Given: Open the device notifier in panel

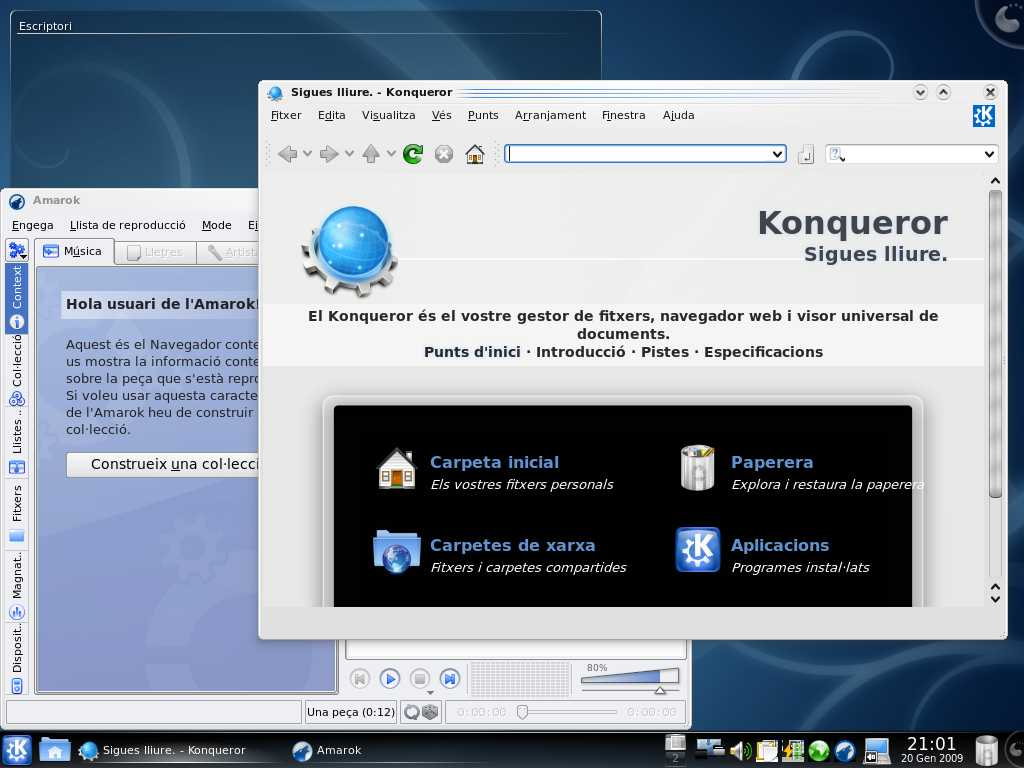Looking at the screenshot, I should pos(876,751).
